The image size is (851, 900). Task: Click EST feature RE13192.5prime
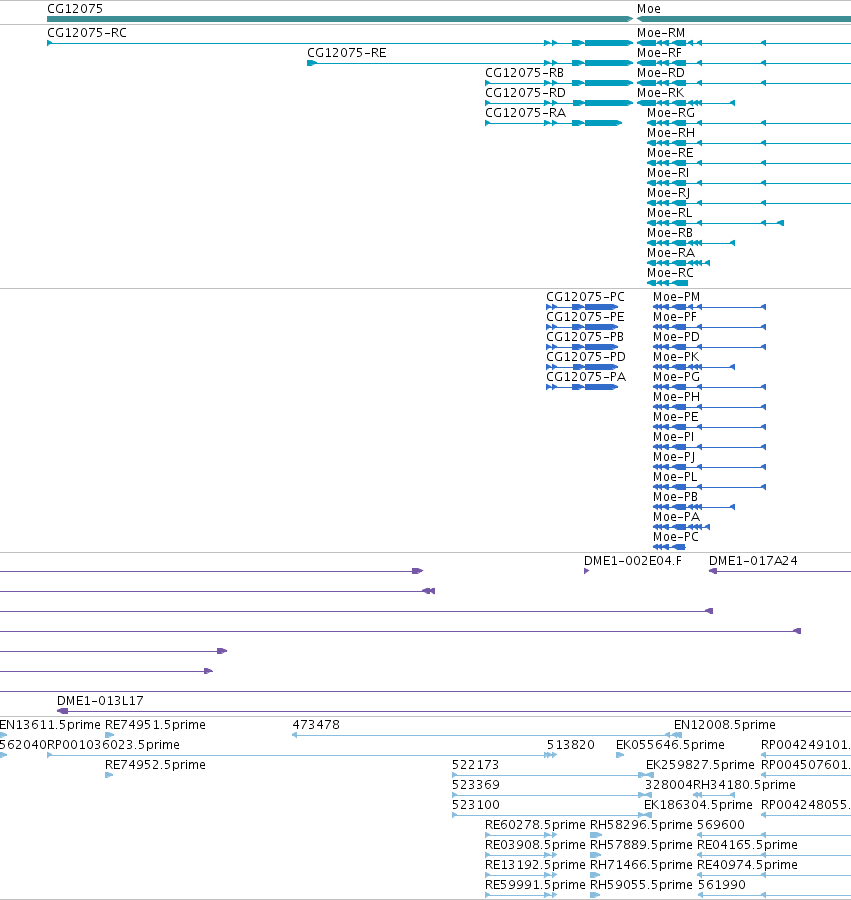(x=535, y=866)
